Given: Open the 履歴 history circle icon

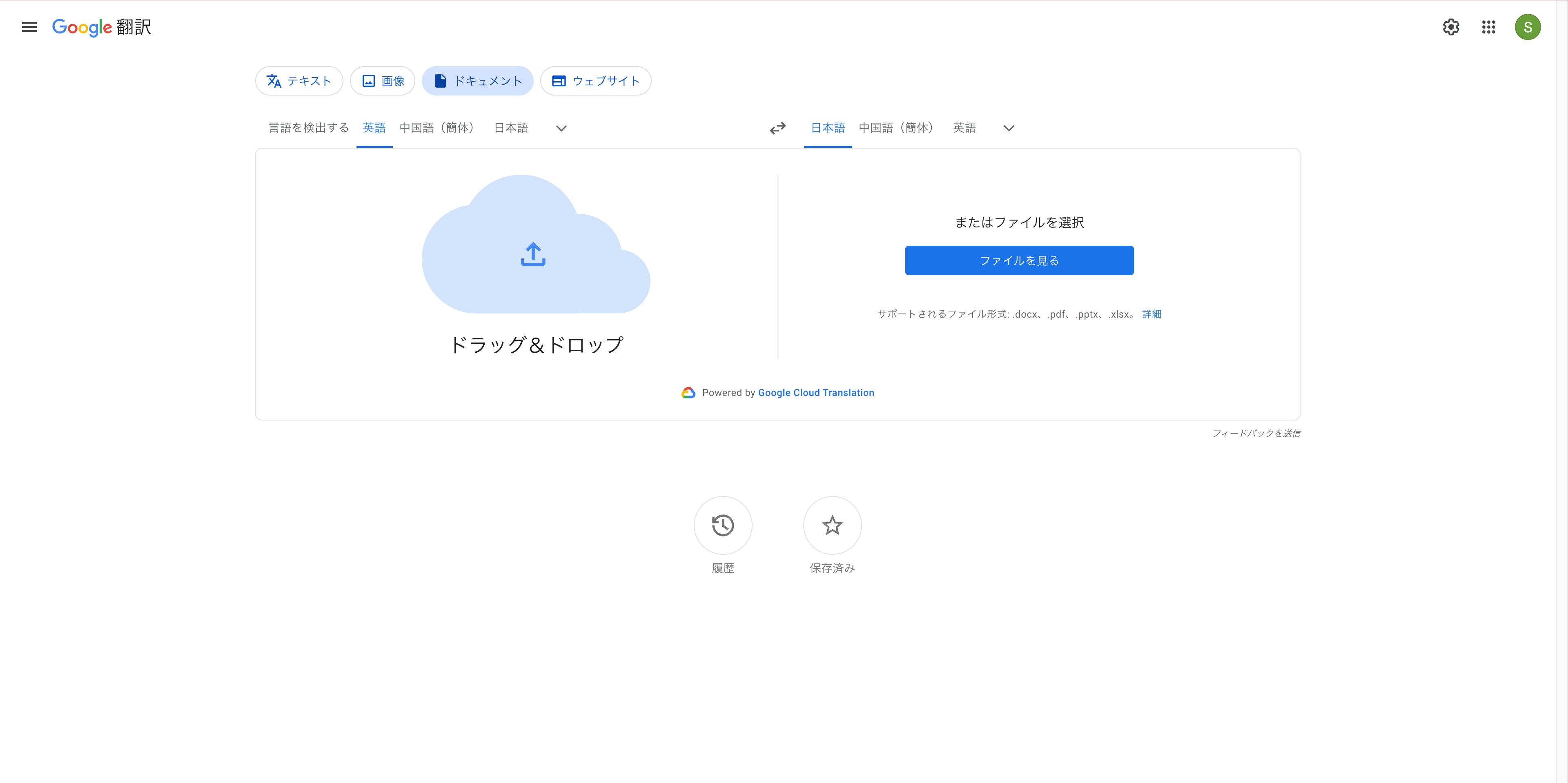Looking at the screenshot, I should [x=722, y=525].
